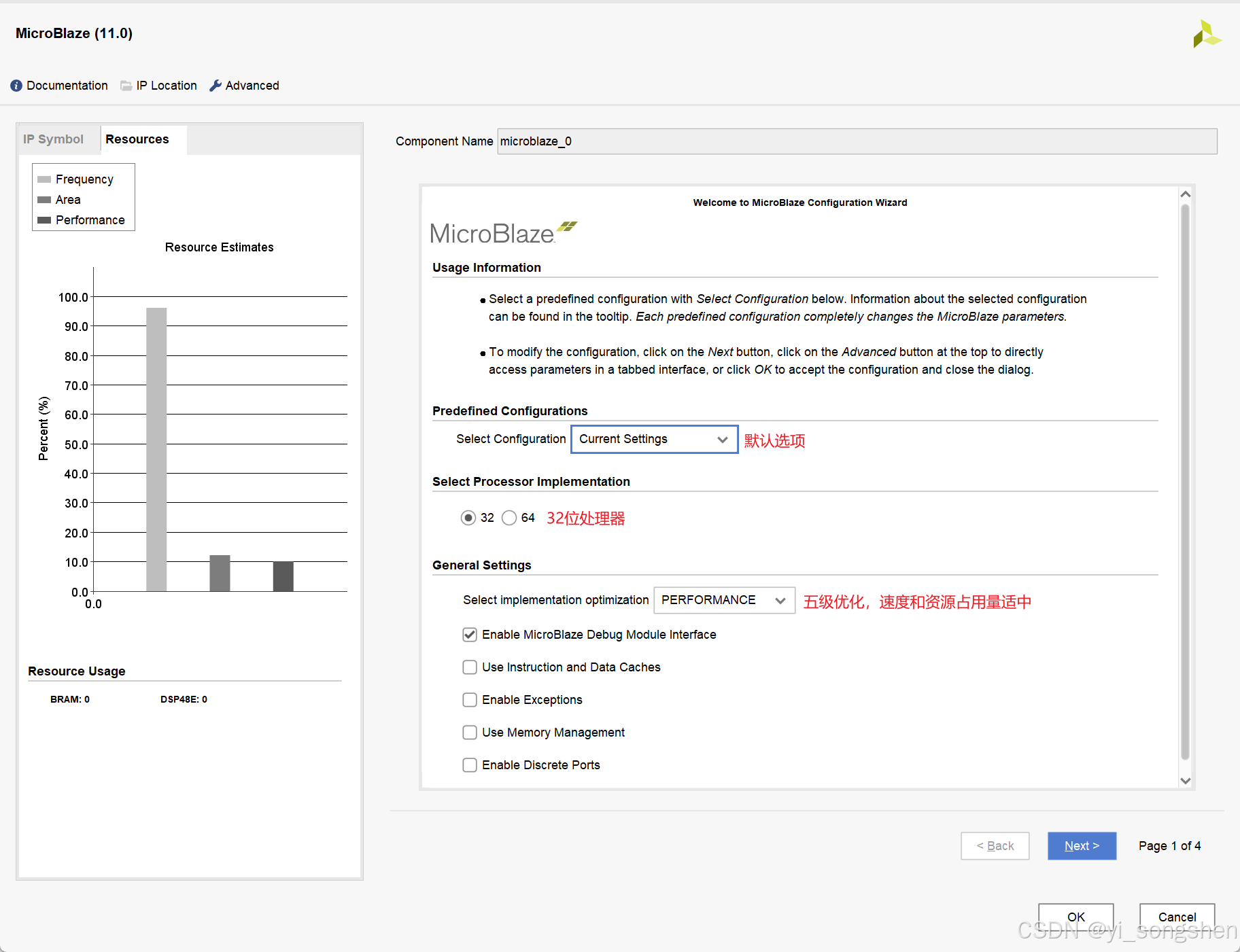Click the Area legend swatch
This screenshot has width=1240, height=952.
click(x=44, y=200)
